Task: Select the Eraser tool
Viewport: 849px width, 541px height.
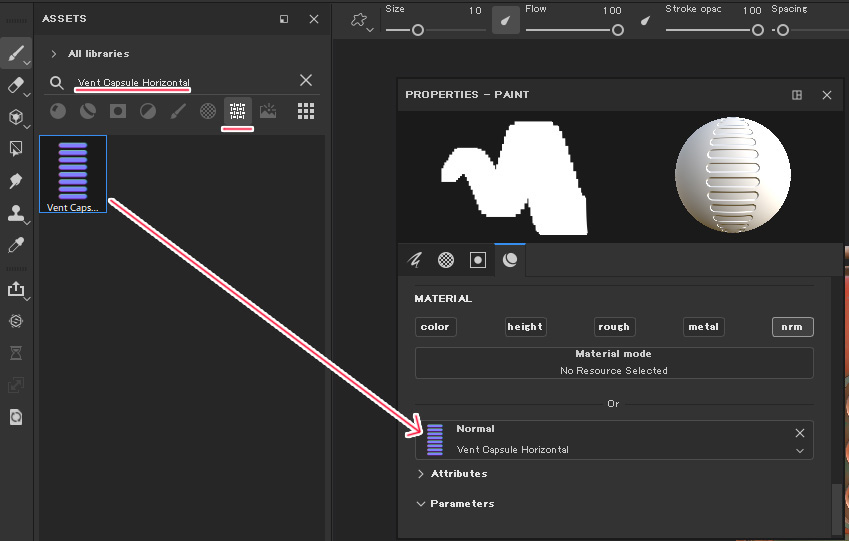Action: coord(15,85)
